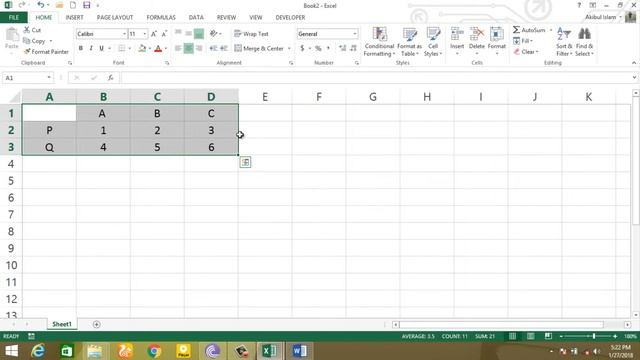Click the Undo icon in quick access toolbar

tap(40, 5)
